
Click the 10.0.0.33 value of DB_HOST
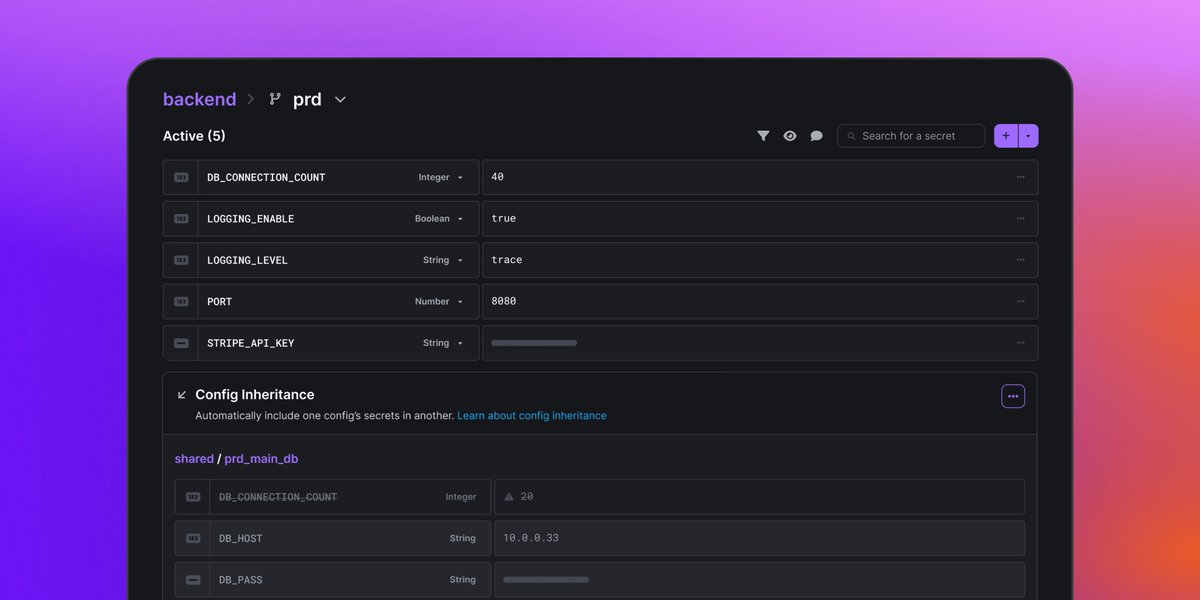(x=531, y=538)
